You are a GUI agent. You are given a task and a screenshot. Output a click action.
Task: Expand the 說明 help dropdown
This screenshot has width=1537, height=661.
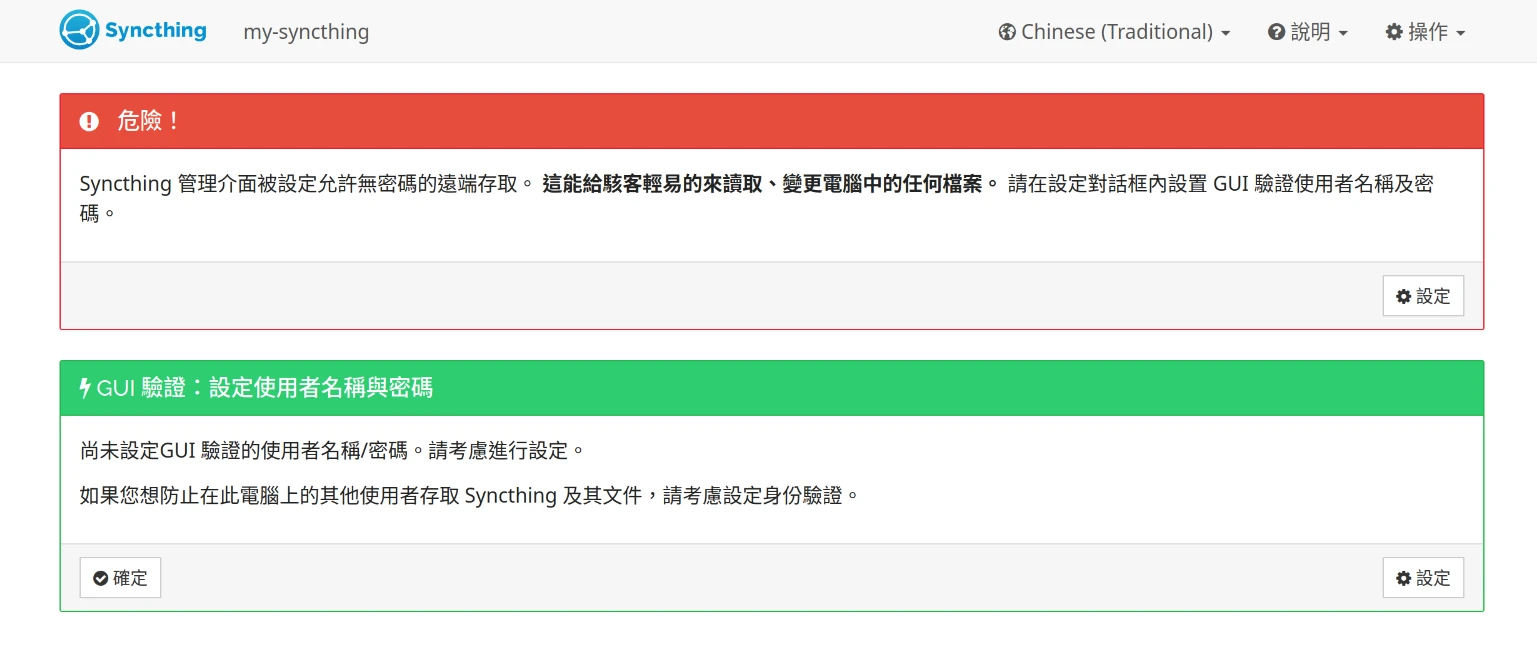click(x=1309, y=32)
